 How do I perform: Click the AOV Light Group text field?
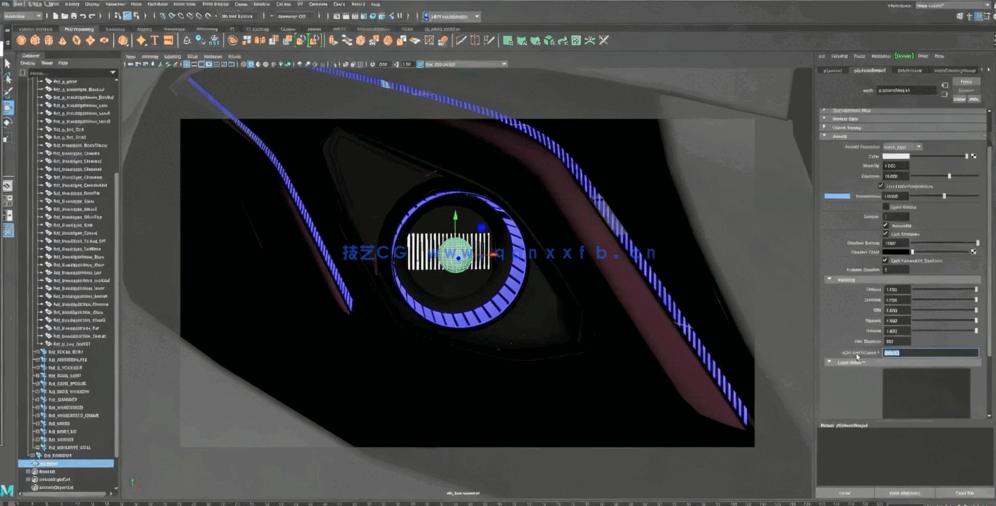[930, 353]
